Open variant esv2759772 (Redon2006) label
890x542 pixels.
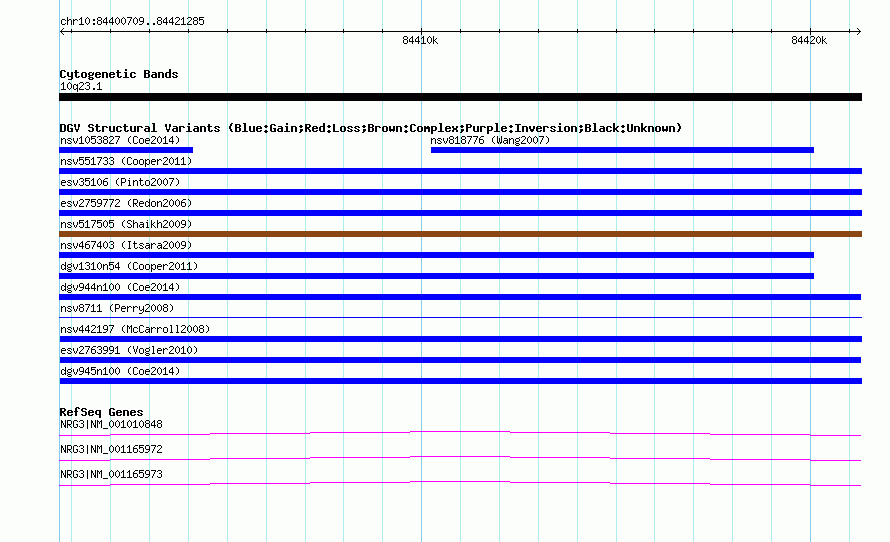click(126, 203)
